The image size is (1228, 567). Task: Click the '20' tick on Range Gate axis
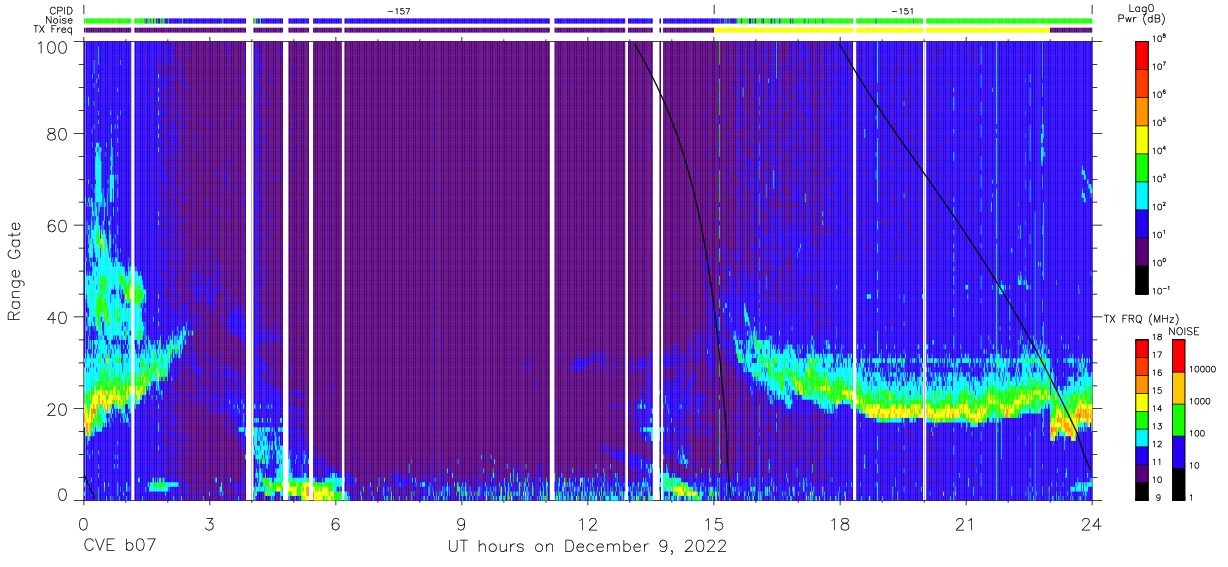58,409
